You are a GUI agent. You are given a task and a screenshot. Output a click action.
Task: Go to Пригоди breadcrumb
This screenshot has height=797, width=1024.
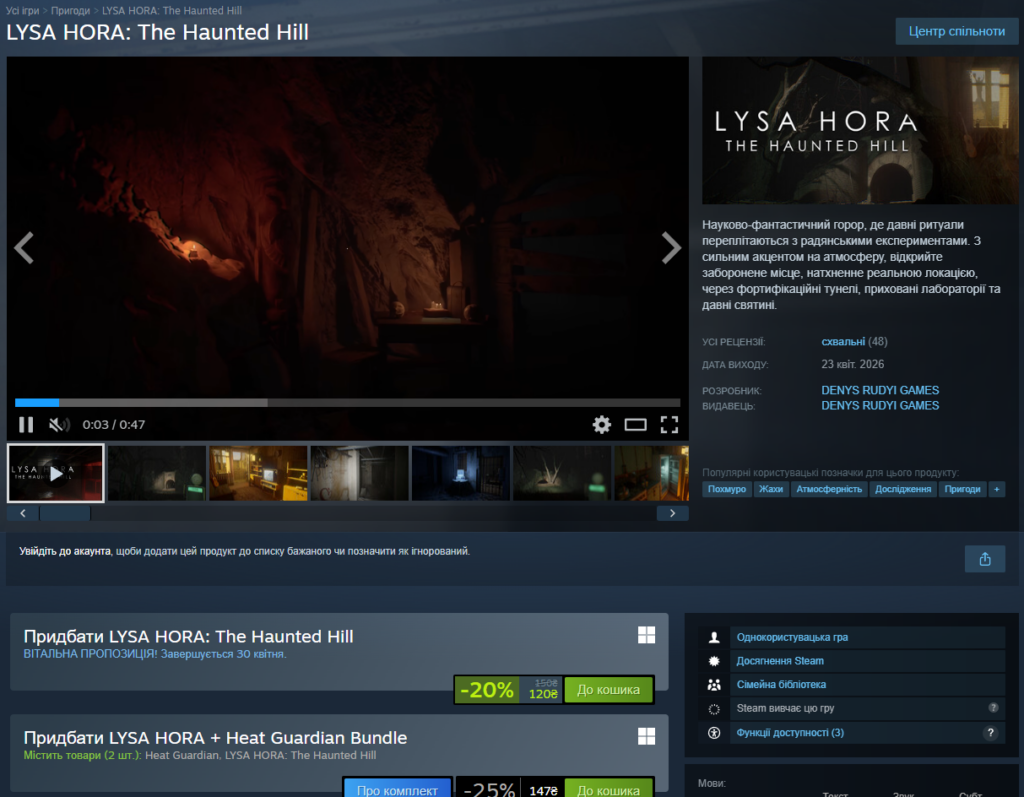pos(71,10)
